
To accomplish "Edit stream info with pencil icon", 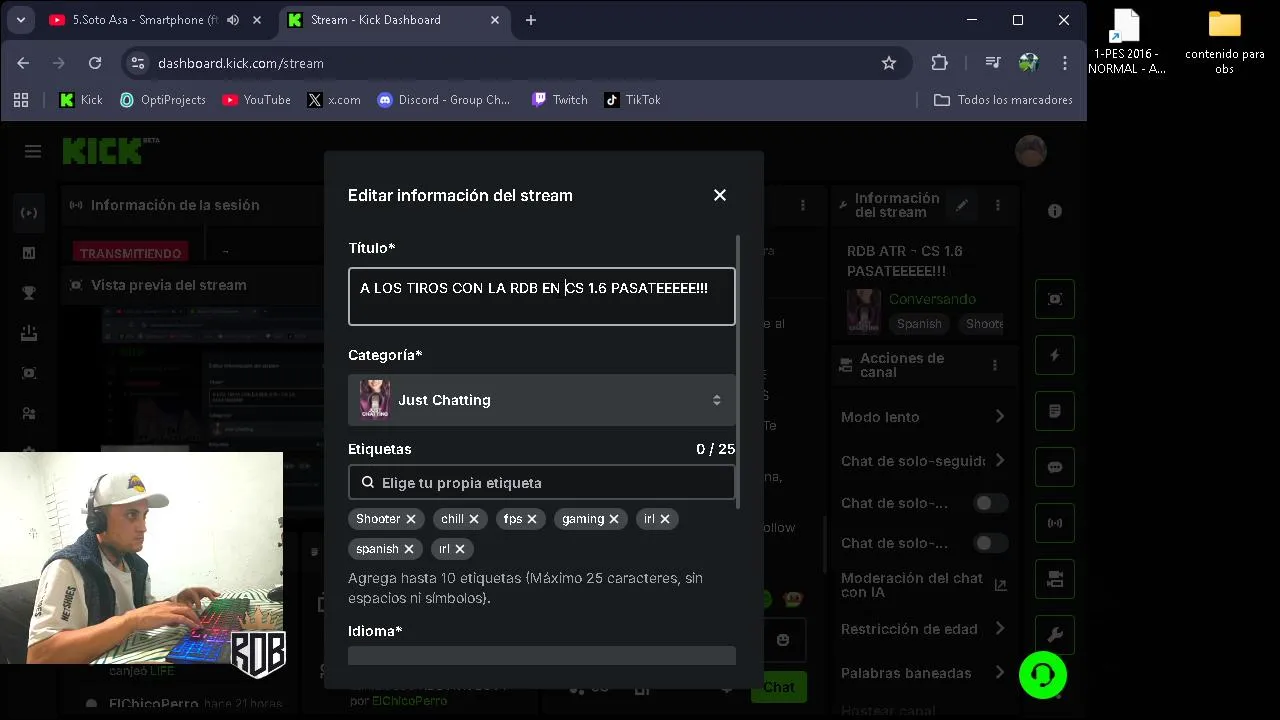I will coord(962,205).
